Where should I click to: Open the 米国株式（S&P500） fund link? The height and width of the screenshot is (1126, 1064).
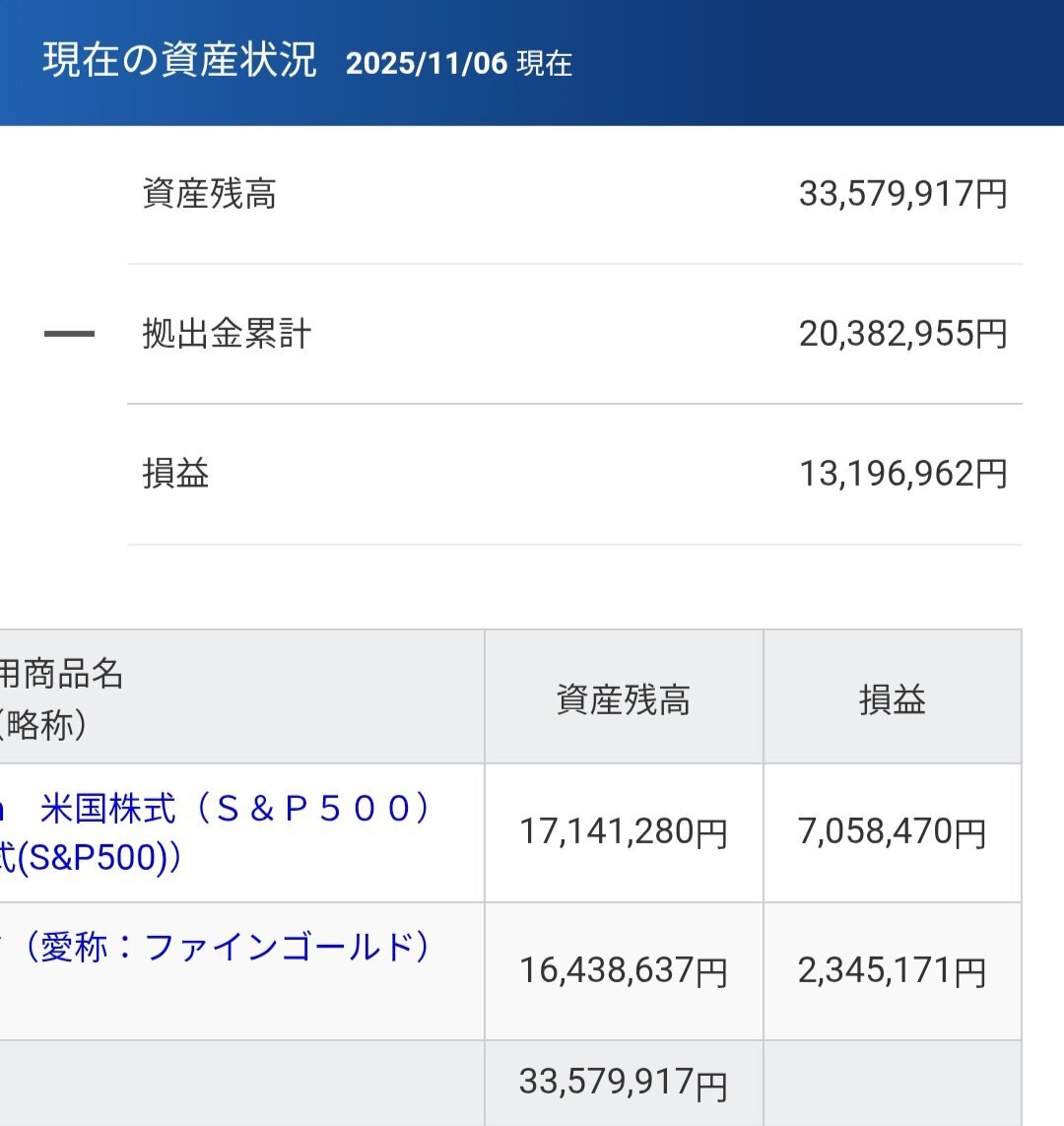(234, 810)
